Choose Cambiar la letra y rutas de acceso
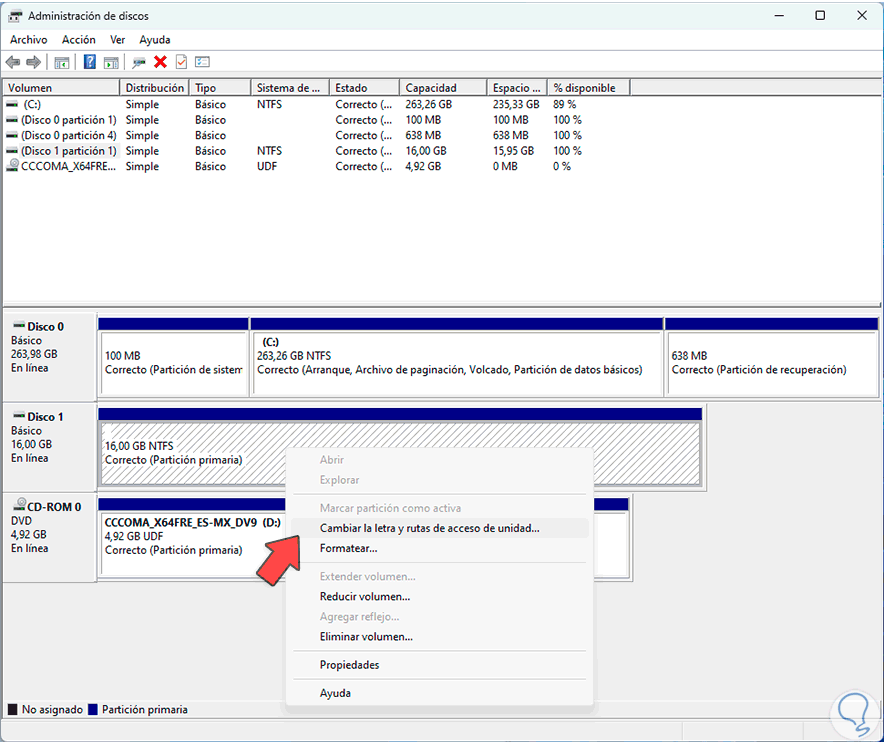 pos(440,528)
